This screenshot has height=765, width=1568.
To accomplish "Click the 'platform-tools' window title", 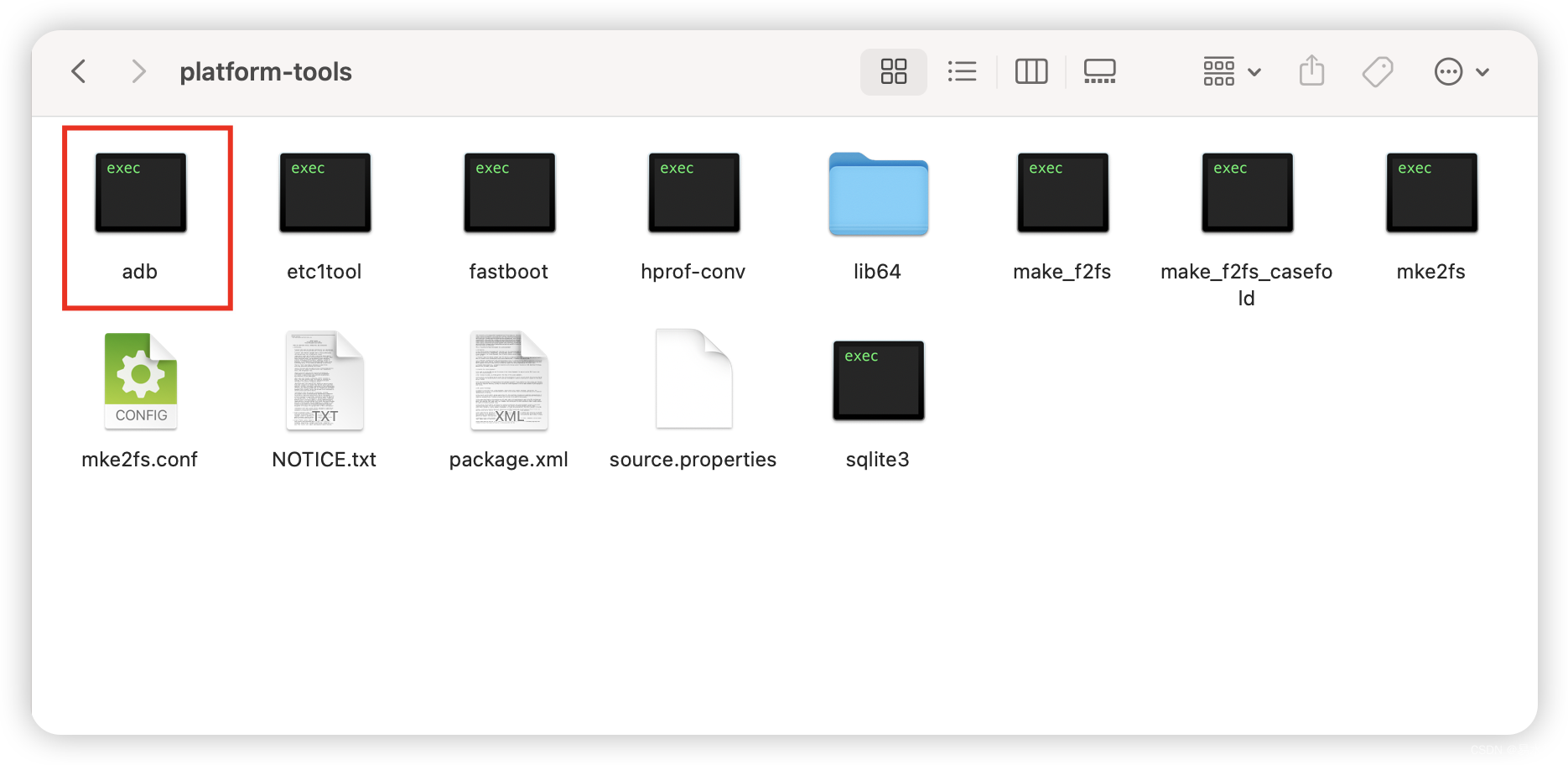I will tap(266, 72).
